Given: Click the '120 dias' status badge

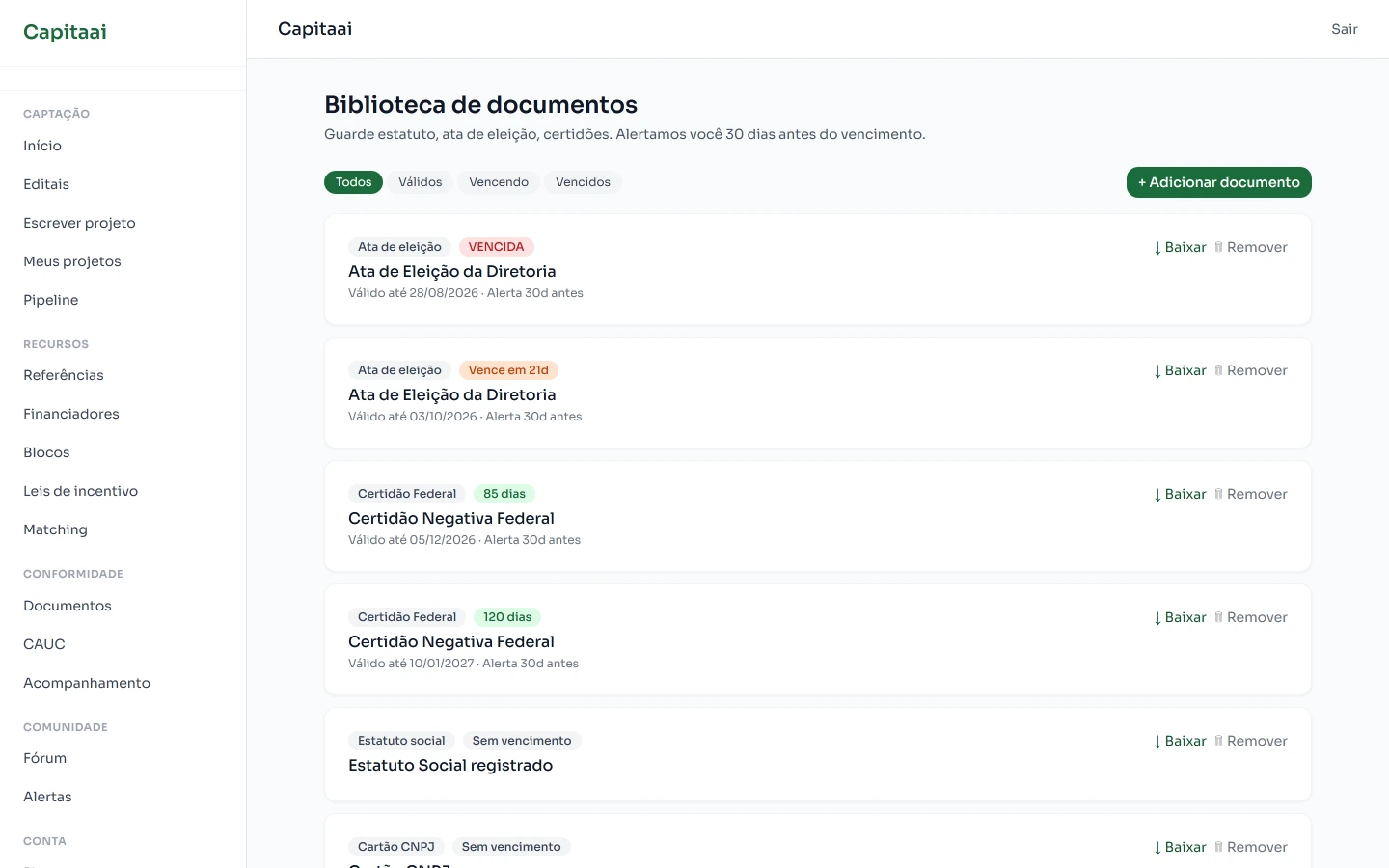Looking at the screenshot, I should 507,617.
